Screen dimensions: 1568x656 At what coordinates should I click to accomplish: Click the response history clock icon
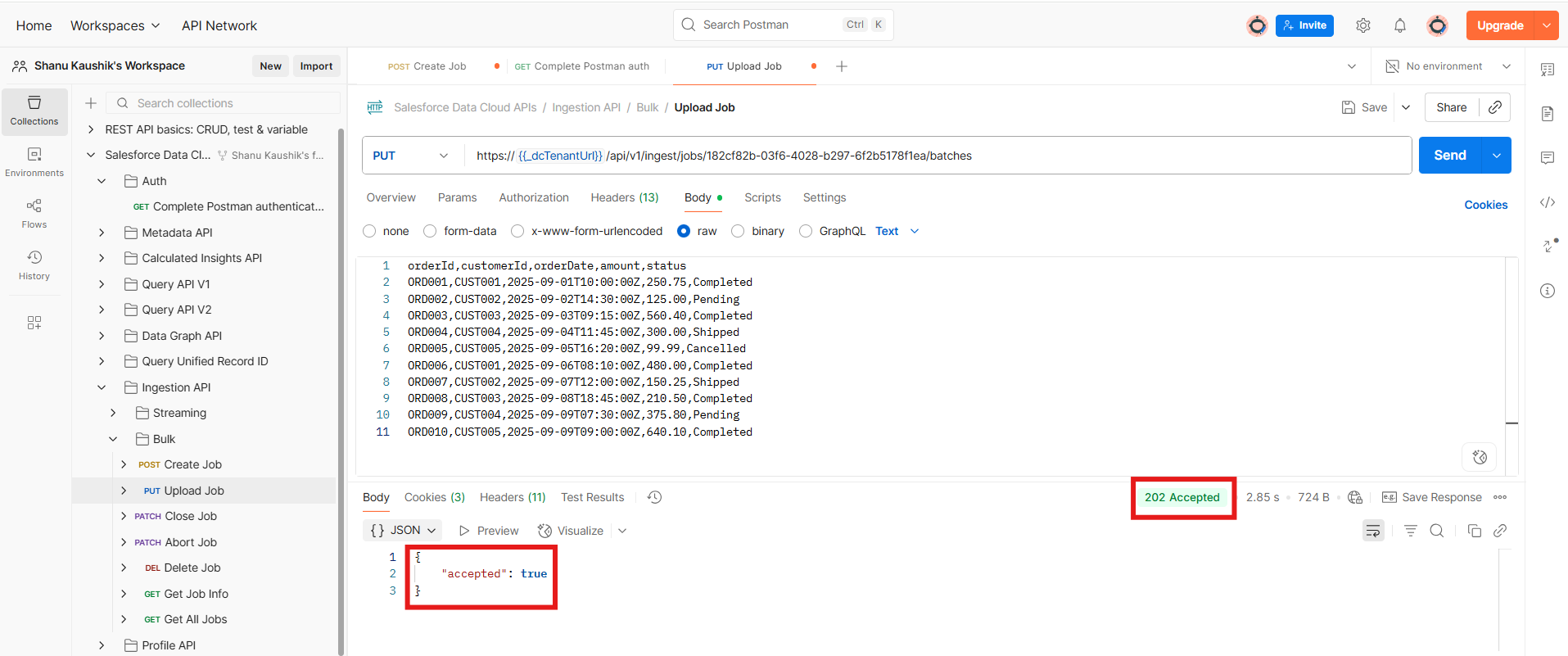click(x=654, y=497)
